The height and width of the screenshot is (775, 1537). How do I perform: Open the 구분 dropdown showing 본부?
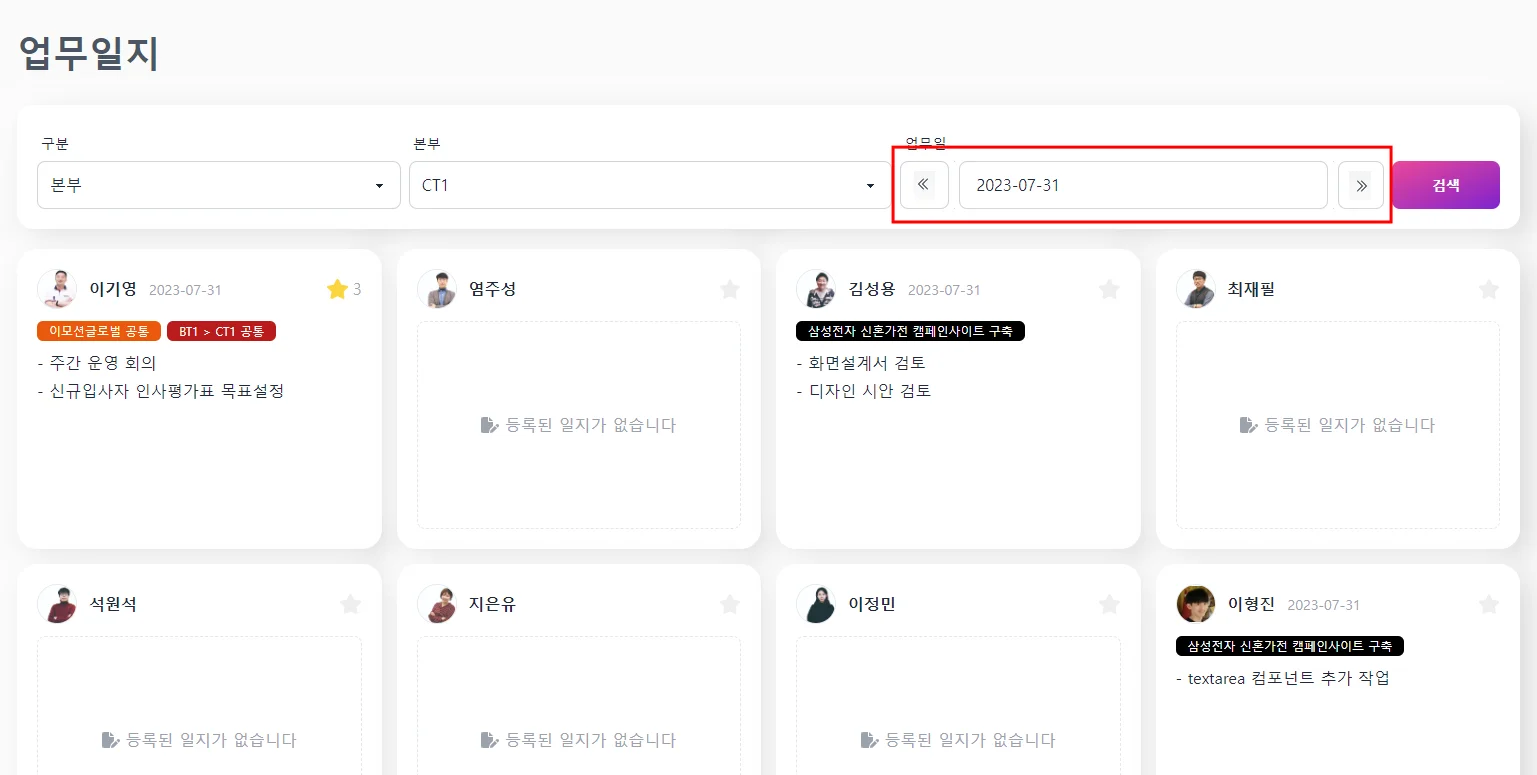click(218, 185)
